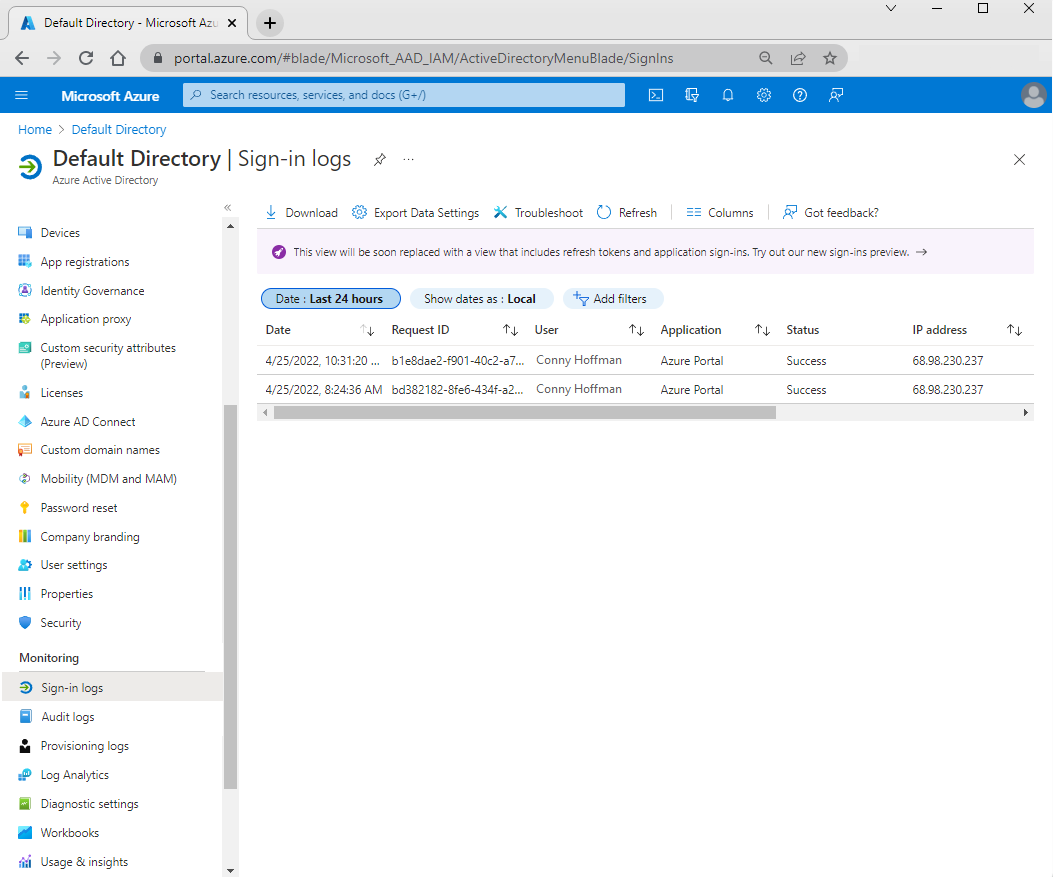Open Show dates as: Local filter

(x=480, y=299)
